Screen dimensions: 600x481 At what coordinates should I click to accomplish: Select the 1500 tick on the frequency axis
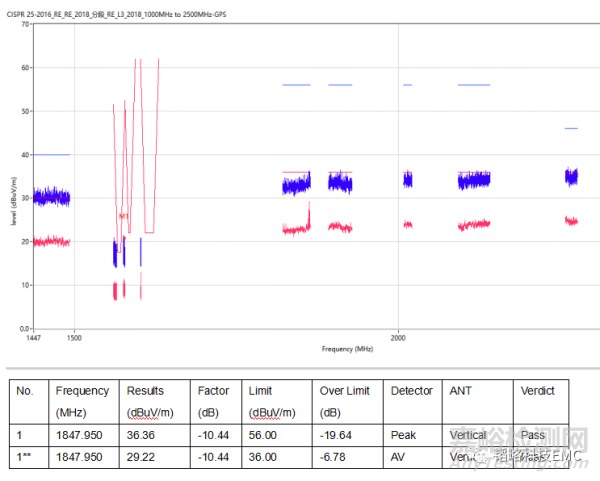coord(73,337)
